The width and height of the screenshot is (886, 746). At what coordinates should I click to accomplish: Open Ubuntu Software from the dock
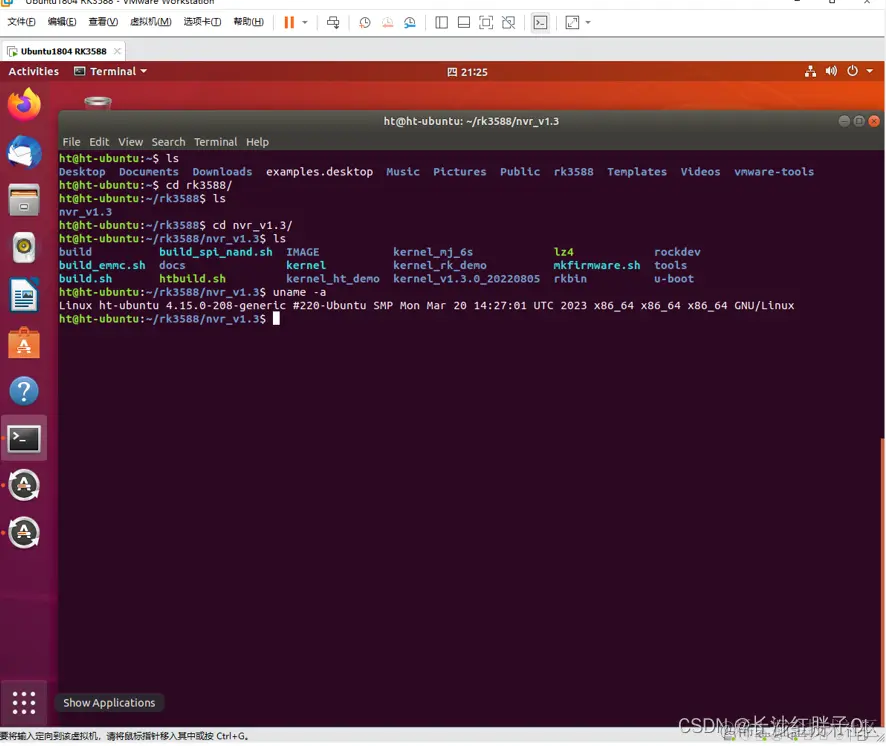click(24, 343)
